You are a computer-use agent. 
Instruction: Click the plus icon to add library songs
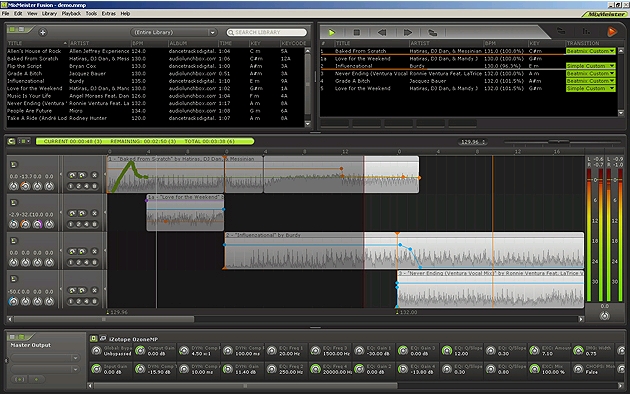(43, 32)
